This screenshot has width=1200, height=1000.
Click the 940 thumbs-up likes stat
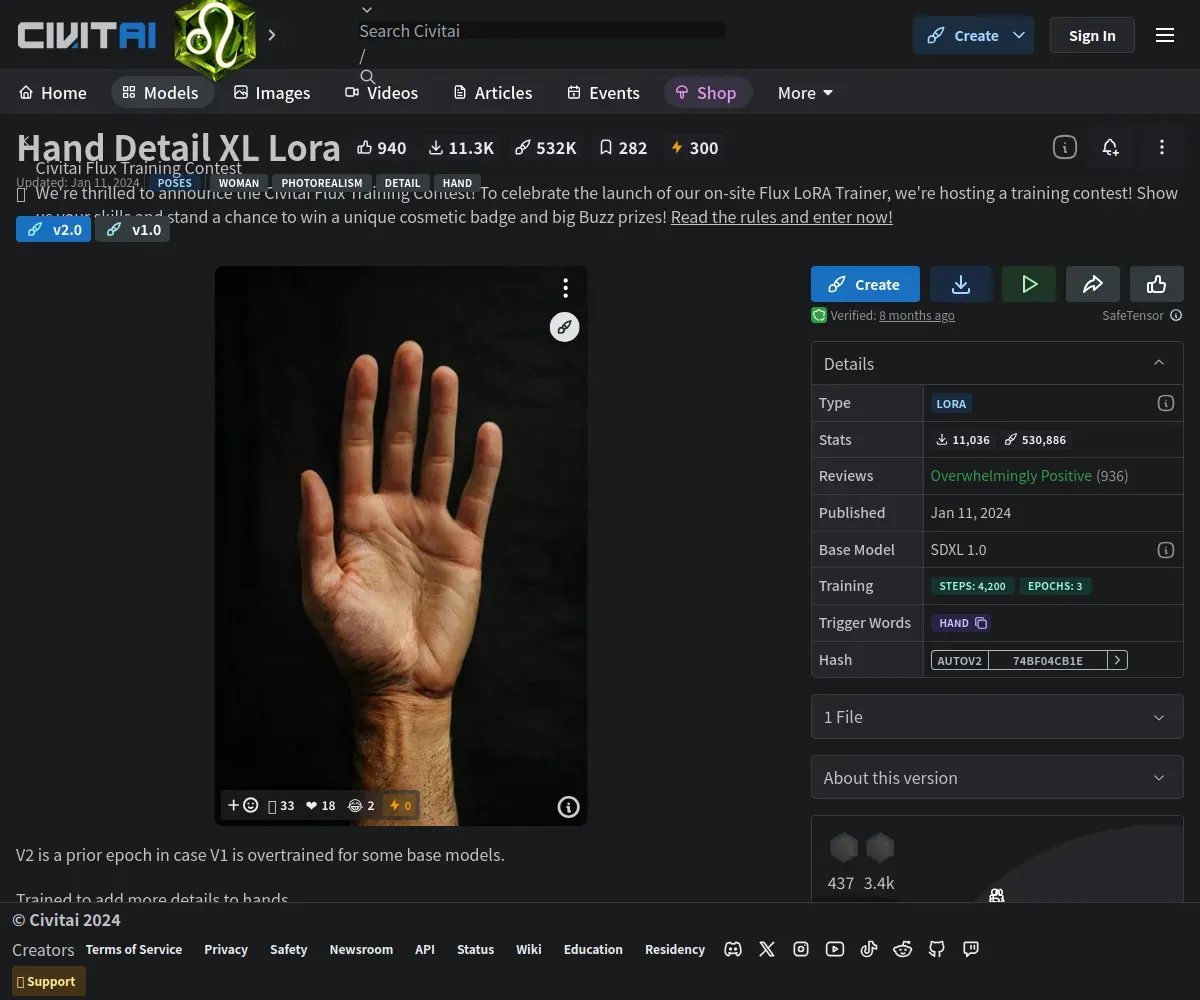[382, 148]
